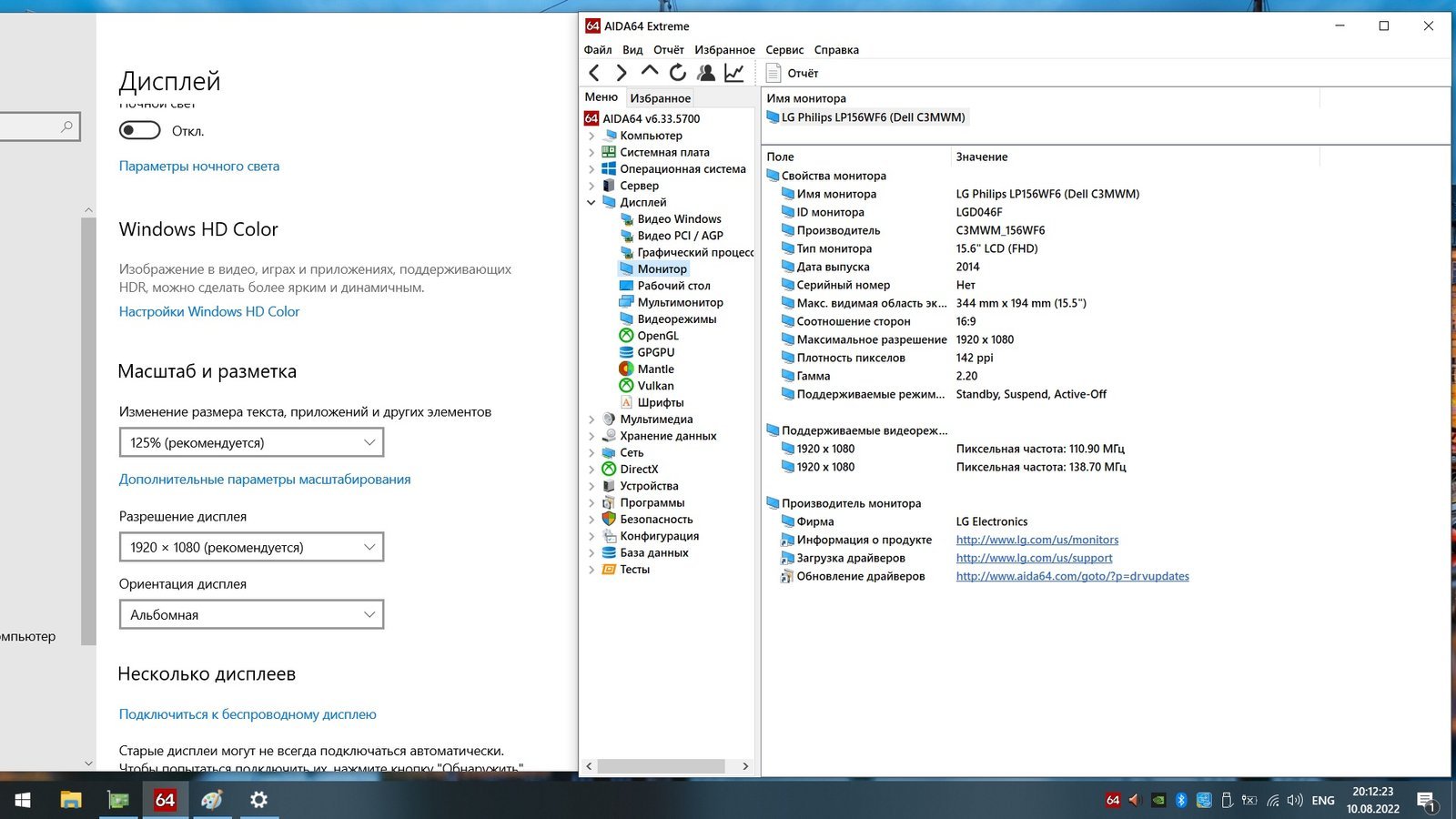This screenshot has width=1456, height=819.
Task: Open Шрифты tree item
Action: pyautogui.click(x=660, y=402)
